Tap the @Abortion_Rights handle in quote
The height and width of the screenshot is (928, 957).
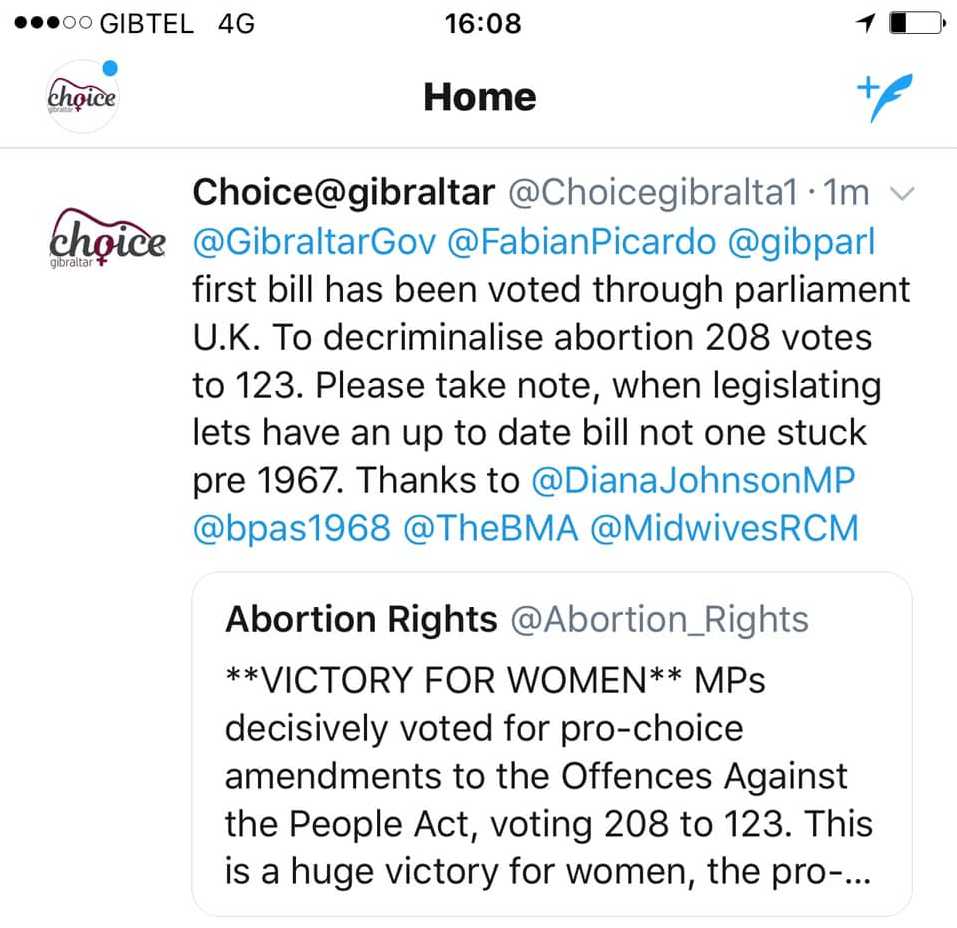tap(659, 620)
